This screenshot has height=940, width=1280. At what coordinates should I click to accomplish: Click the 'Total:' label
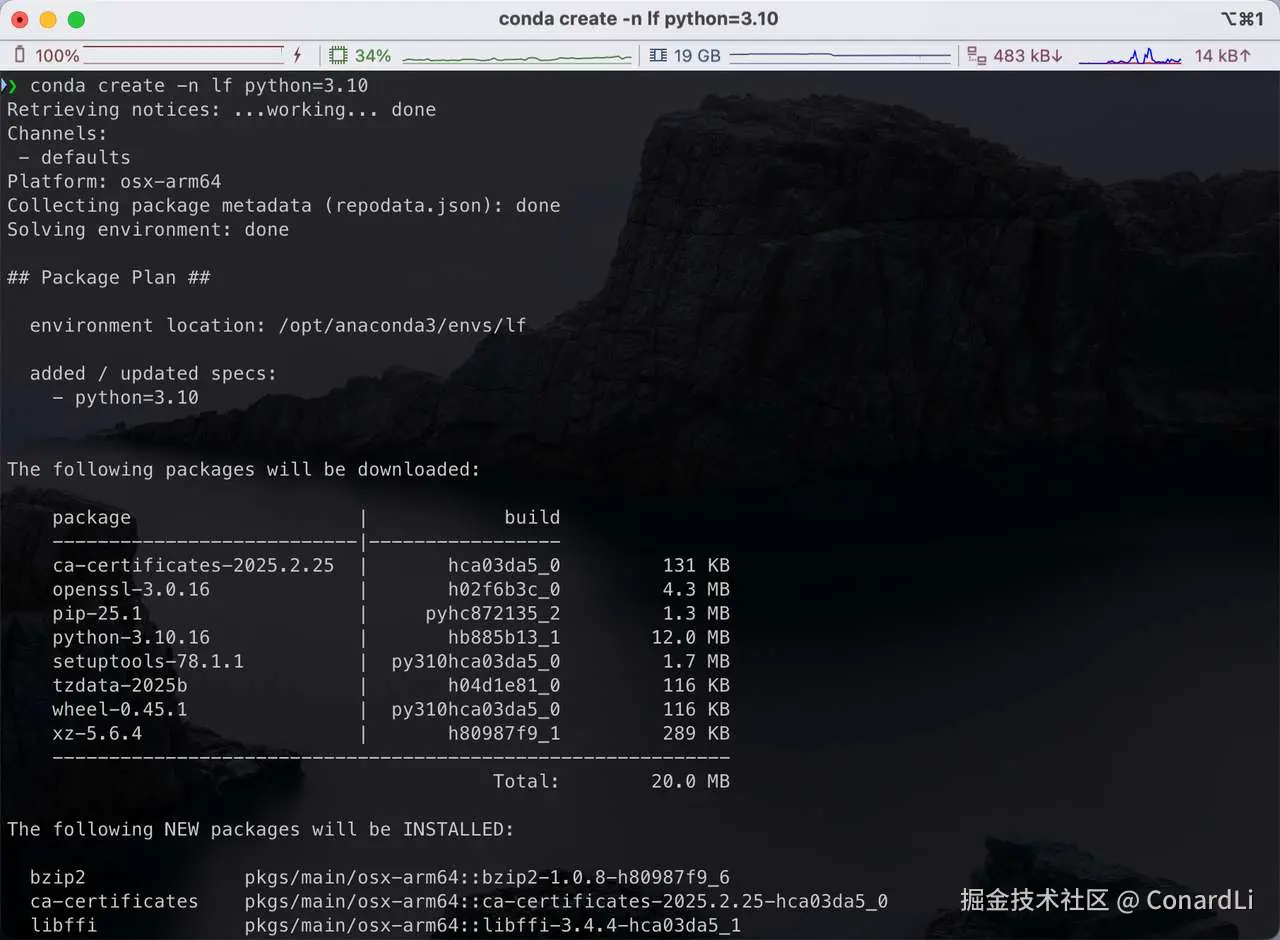[526, 782]
